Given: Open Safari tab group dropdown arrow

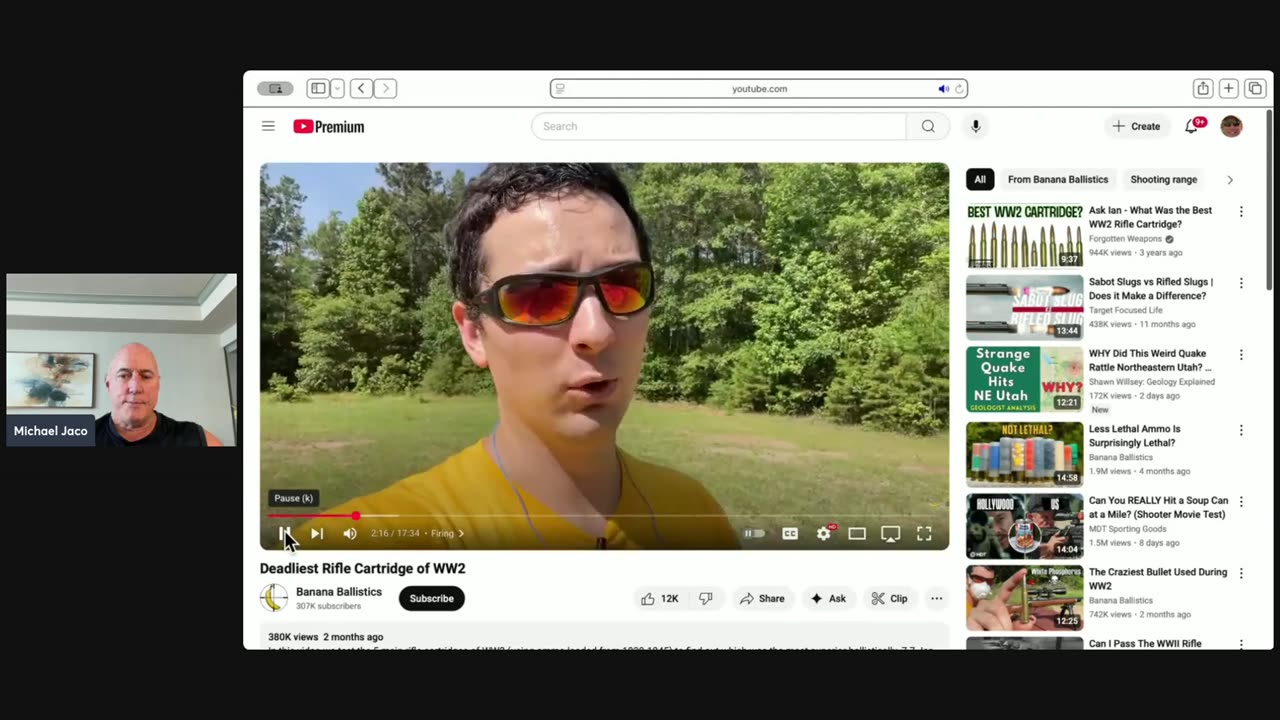Looking at the screenshot, I should (337, 89).
